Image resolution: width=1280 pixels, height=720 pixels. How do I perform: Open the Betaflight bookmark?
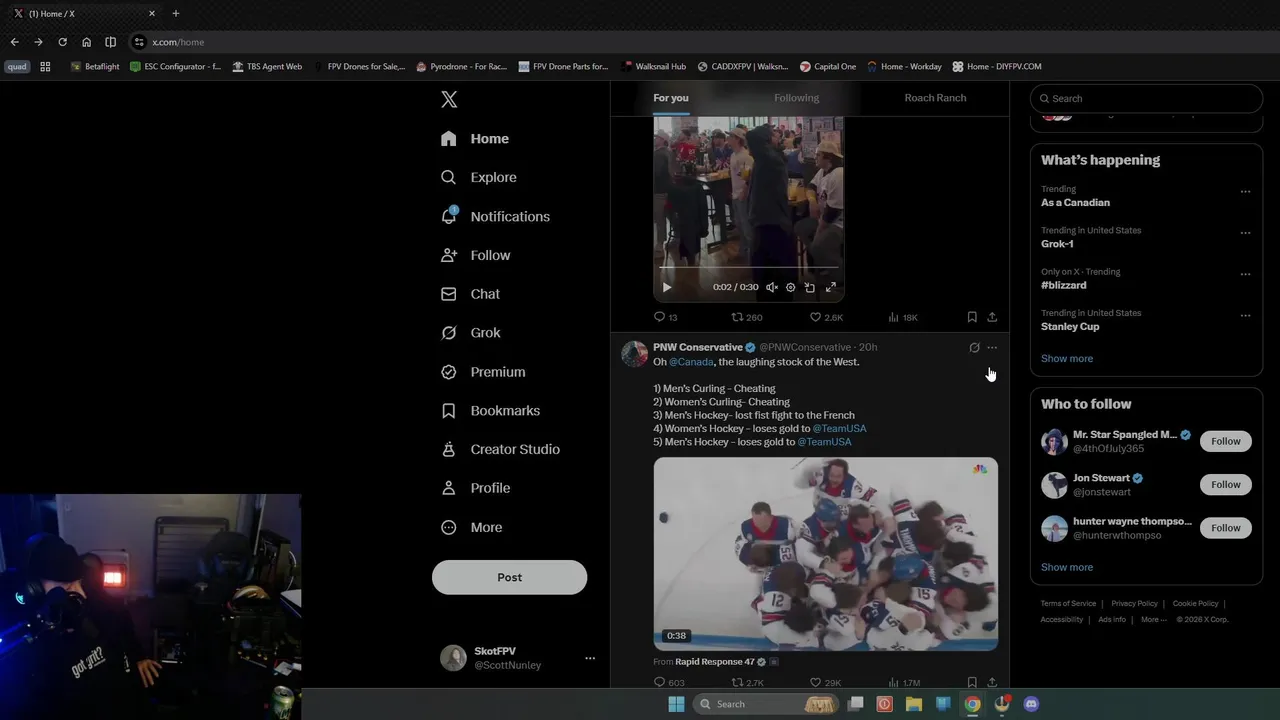[x=95, y=67]
